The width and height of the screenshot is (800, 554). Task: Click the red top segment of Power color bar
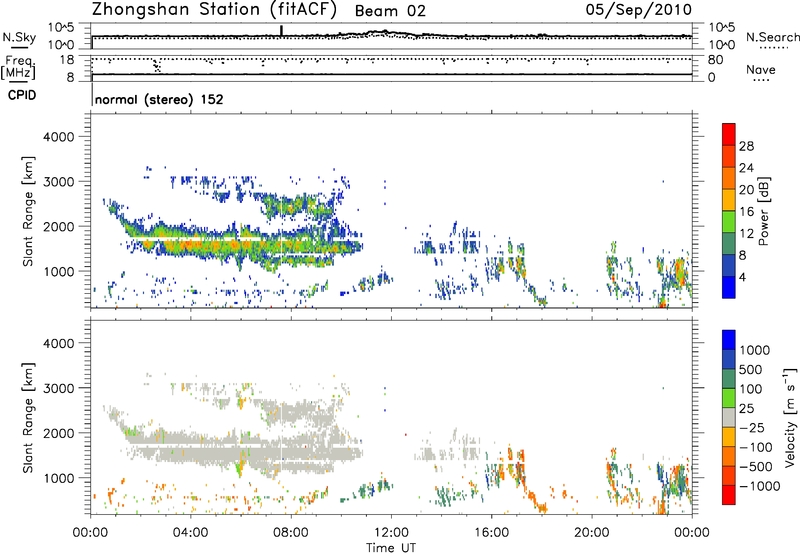click(729, 134)
